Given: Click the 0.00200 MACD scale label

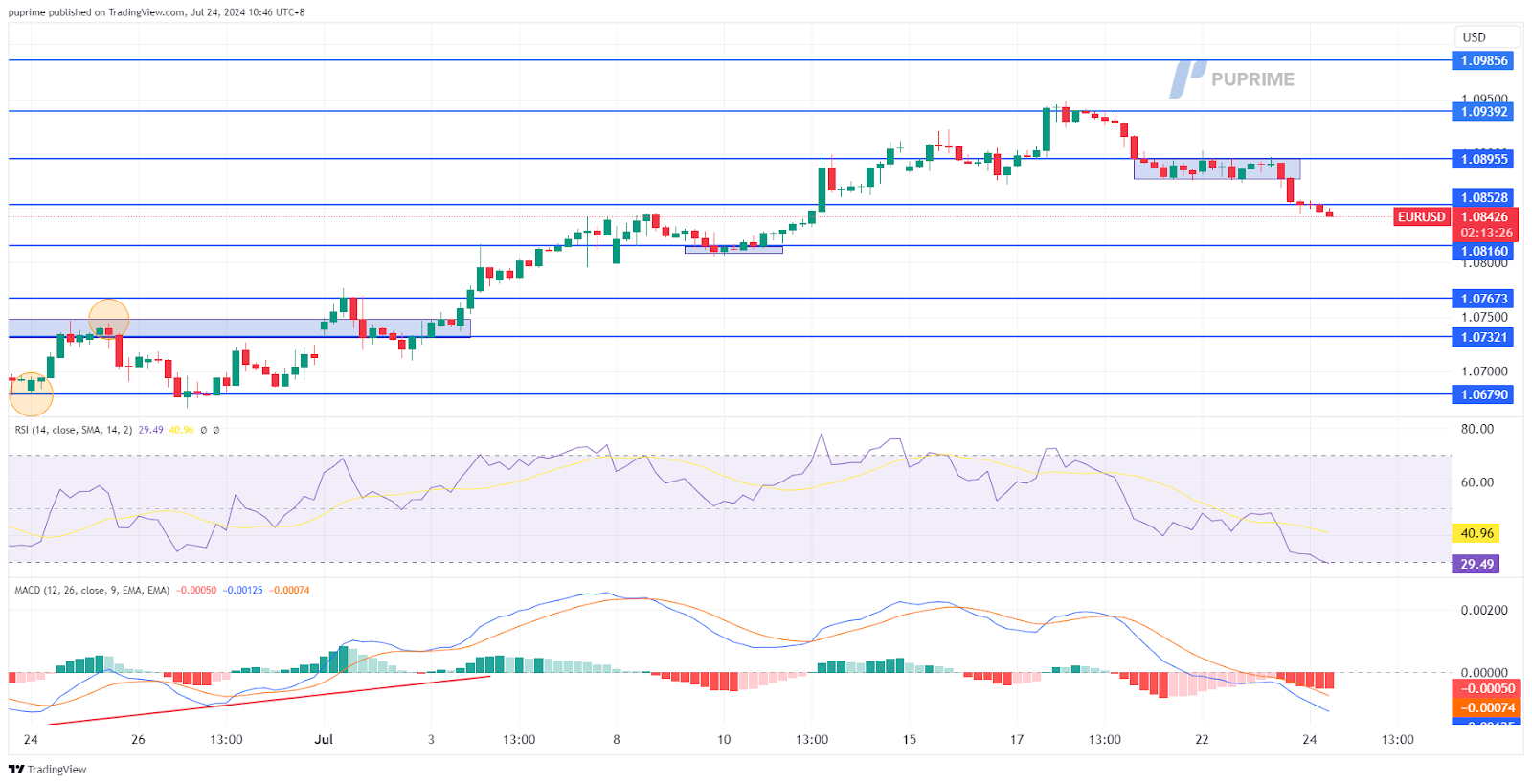Looking at the screenshot, I should 1484,610.
